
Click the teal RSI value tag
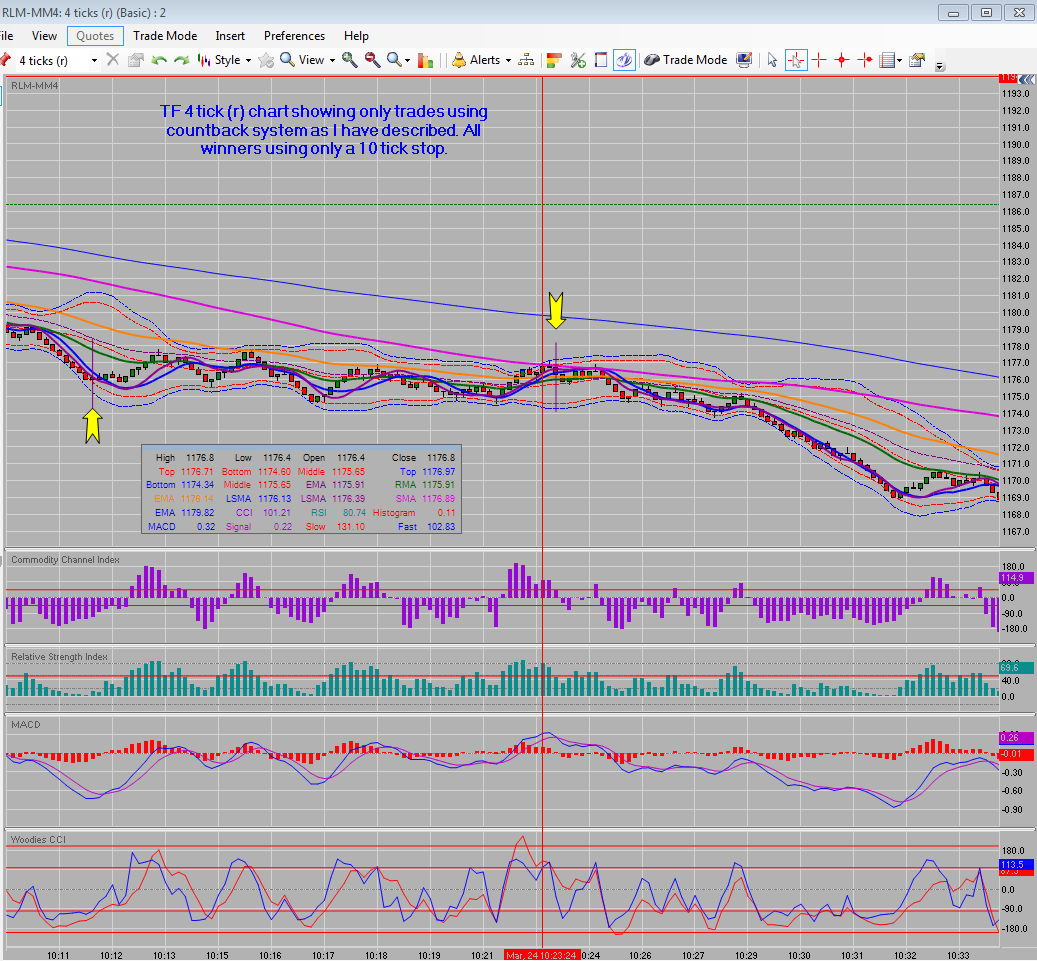tap(1016, 667)
